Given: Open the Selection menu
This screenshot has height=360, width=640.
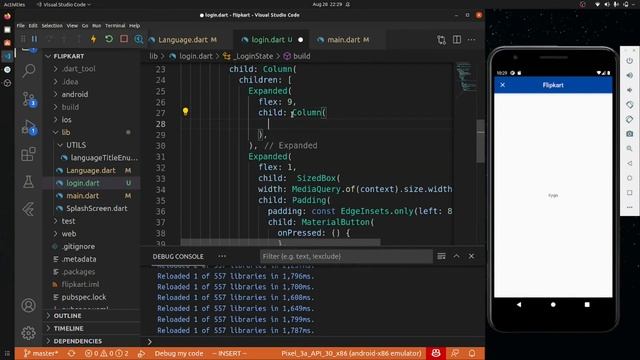Looking at the screenshot, I should [52, 25].
